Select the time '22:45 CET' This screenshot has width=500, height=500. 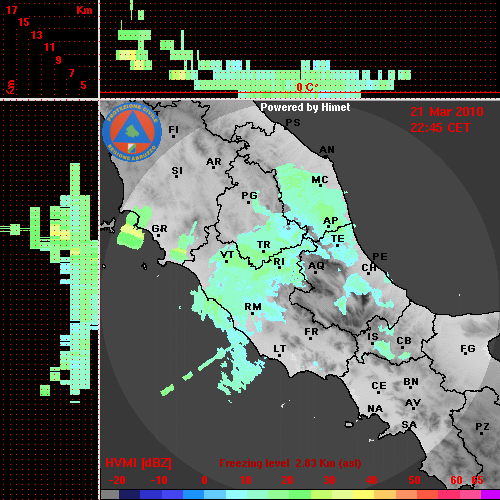(440, 128)
